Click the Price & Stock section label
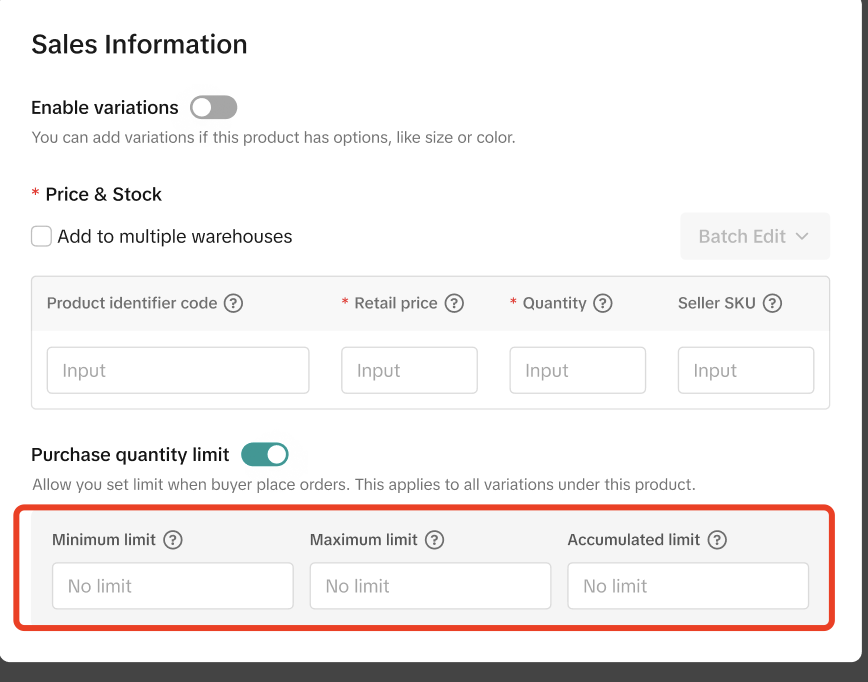 tap(103, 194)
